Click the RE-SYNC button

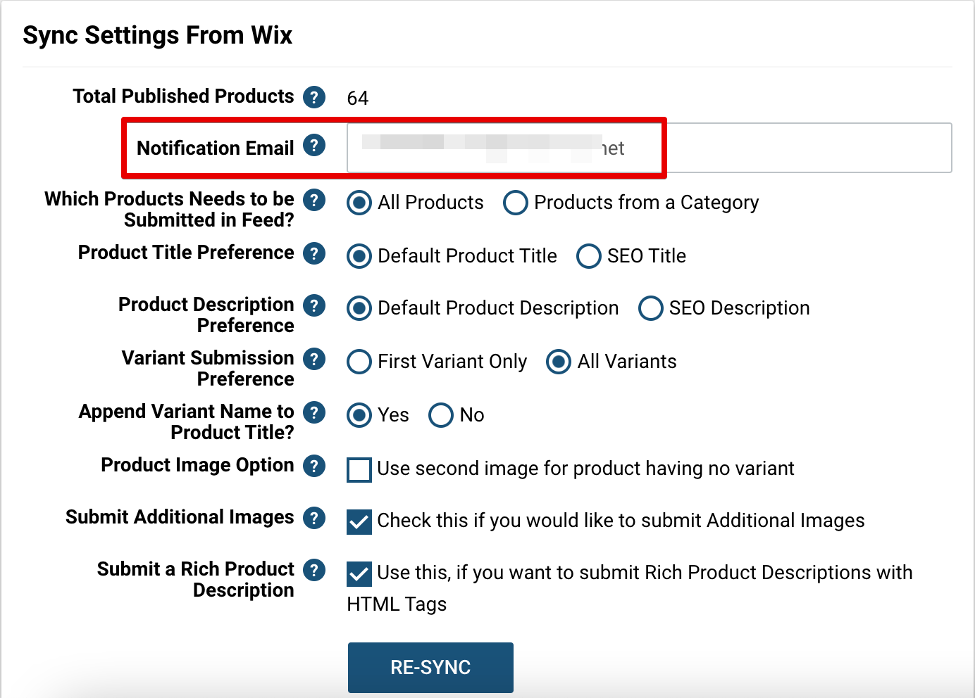[431, 668]
